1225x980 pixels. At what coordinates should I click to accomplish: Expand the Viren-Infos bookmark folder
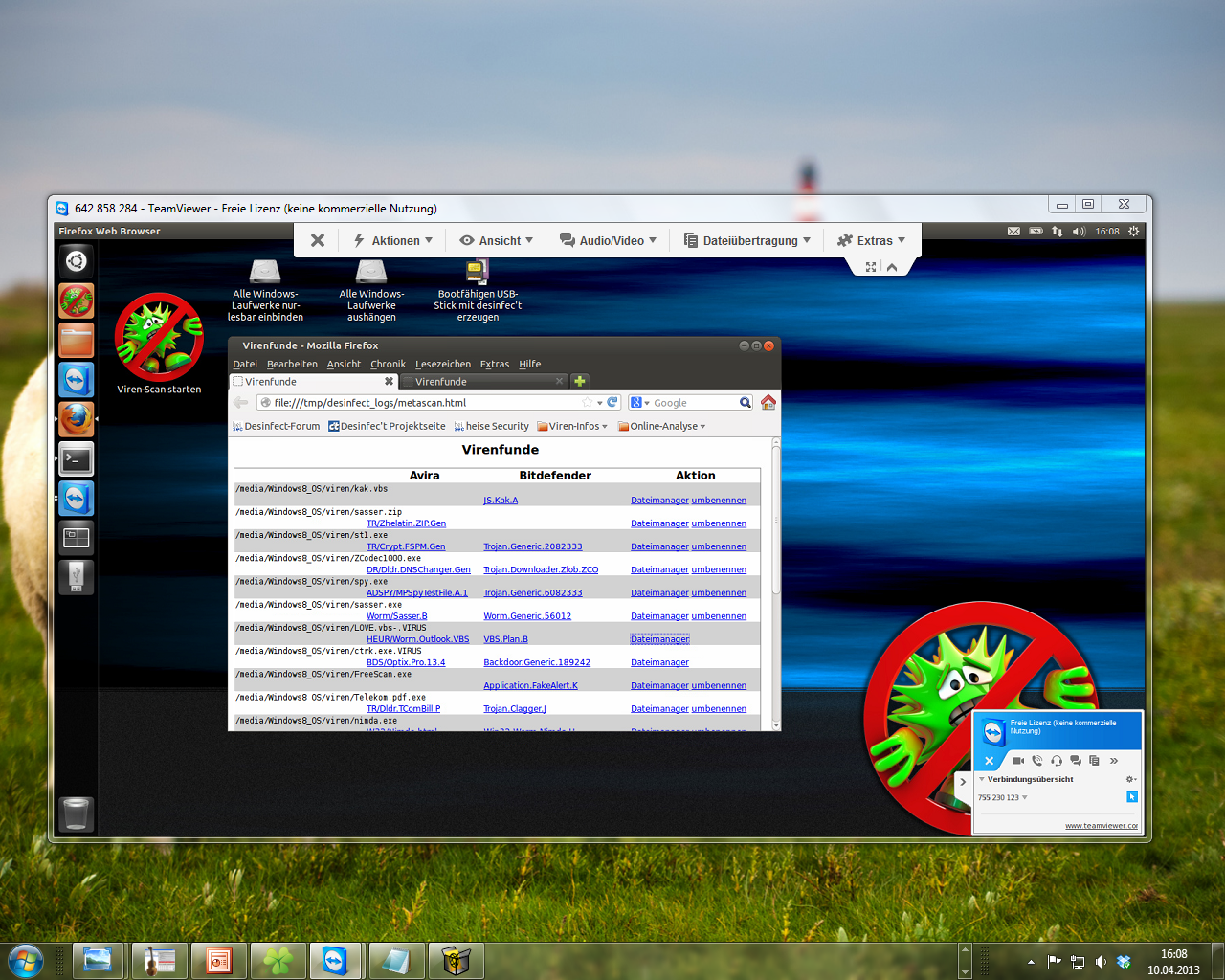572,427
